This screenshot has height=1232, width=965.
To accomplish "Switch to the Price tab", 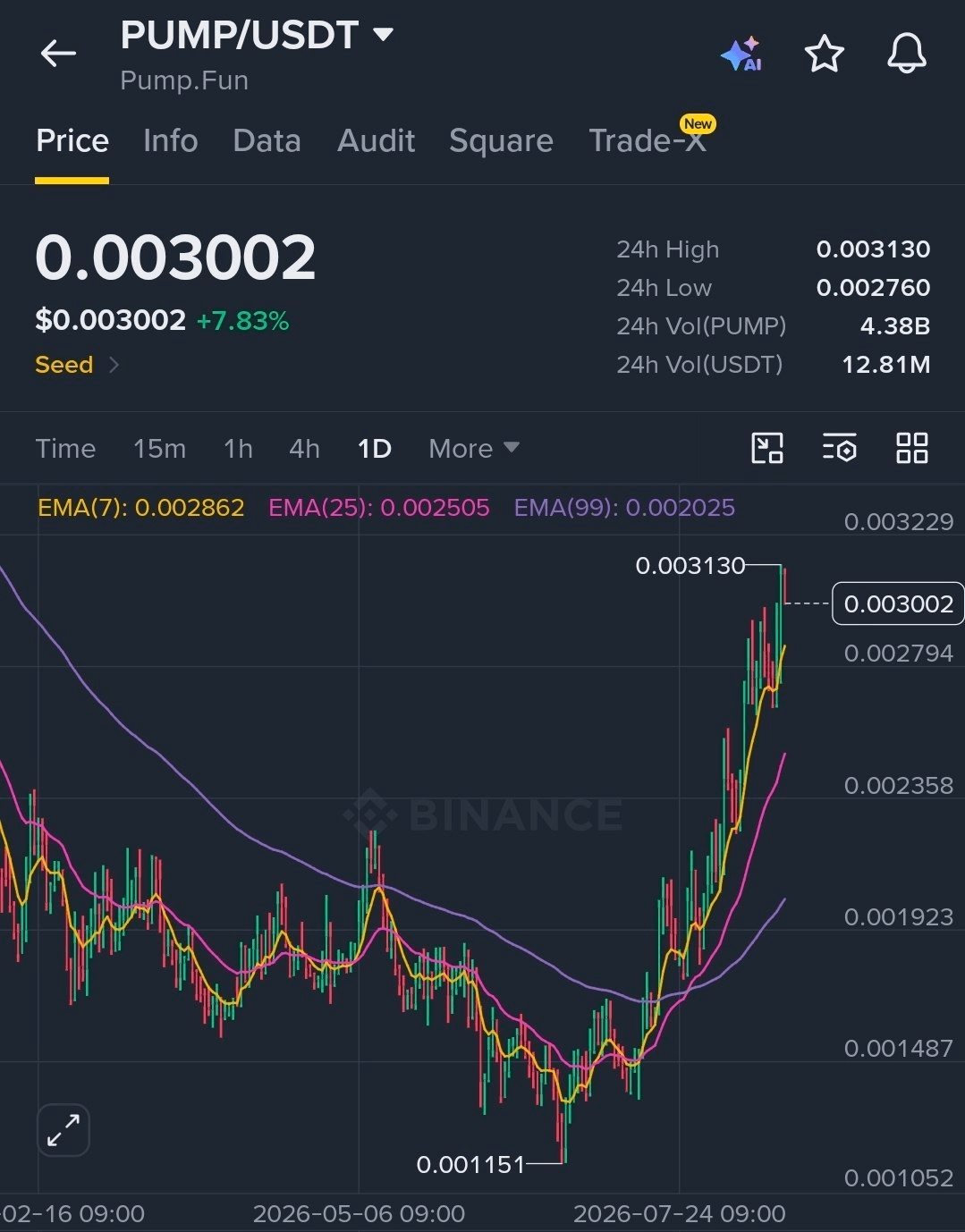I will 72,141.
